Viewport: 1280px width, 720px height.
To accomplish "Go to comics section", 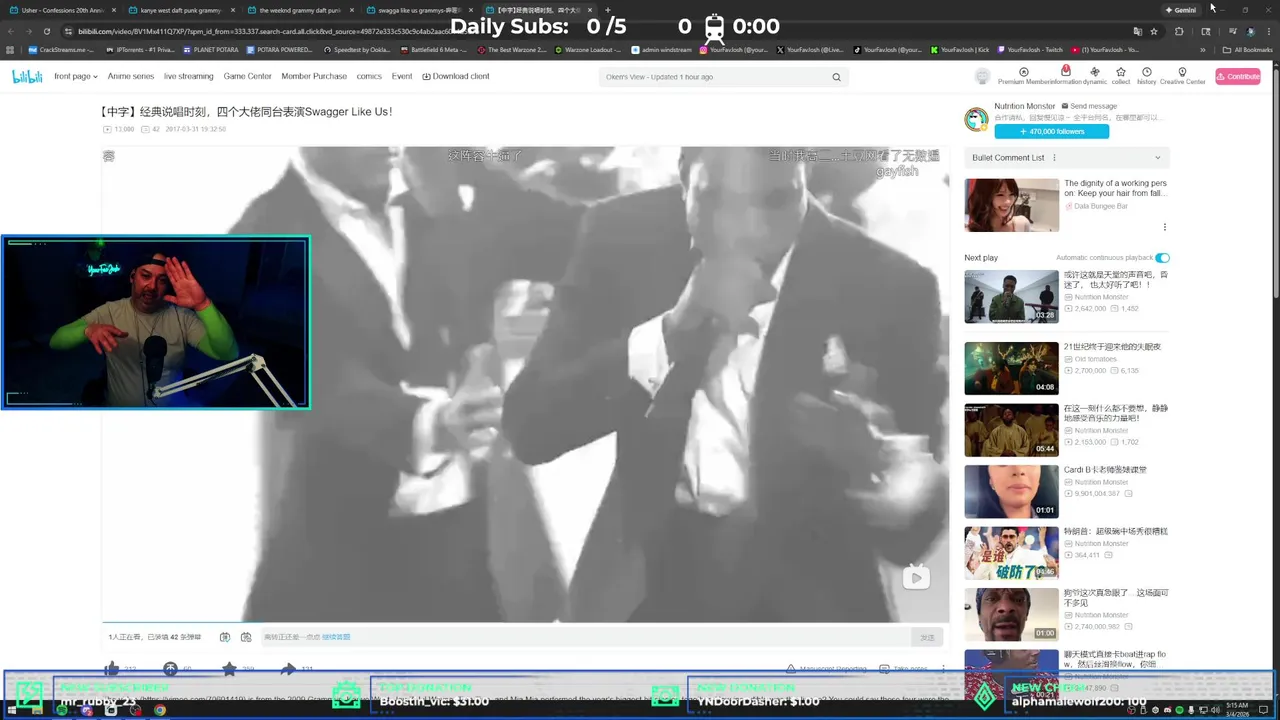I will point(369,76).
